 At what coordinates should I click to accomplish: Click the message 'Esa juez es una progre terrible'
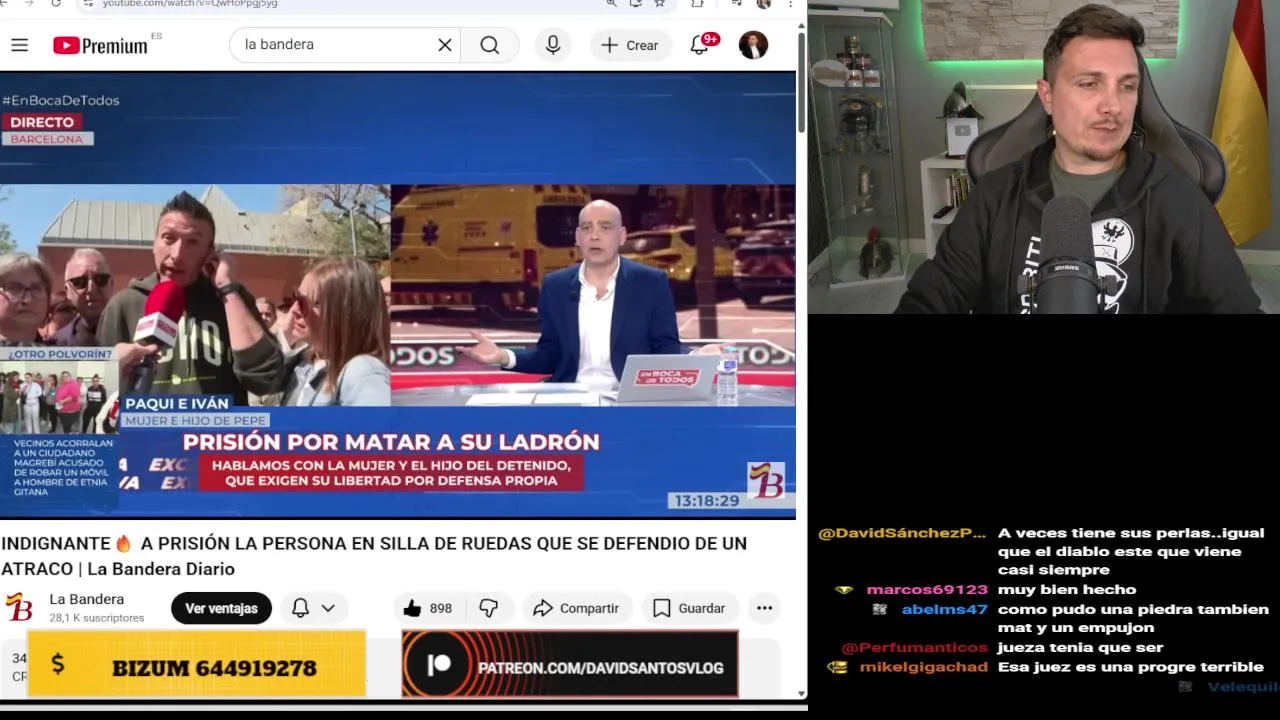[x=1131, y=667]
